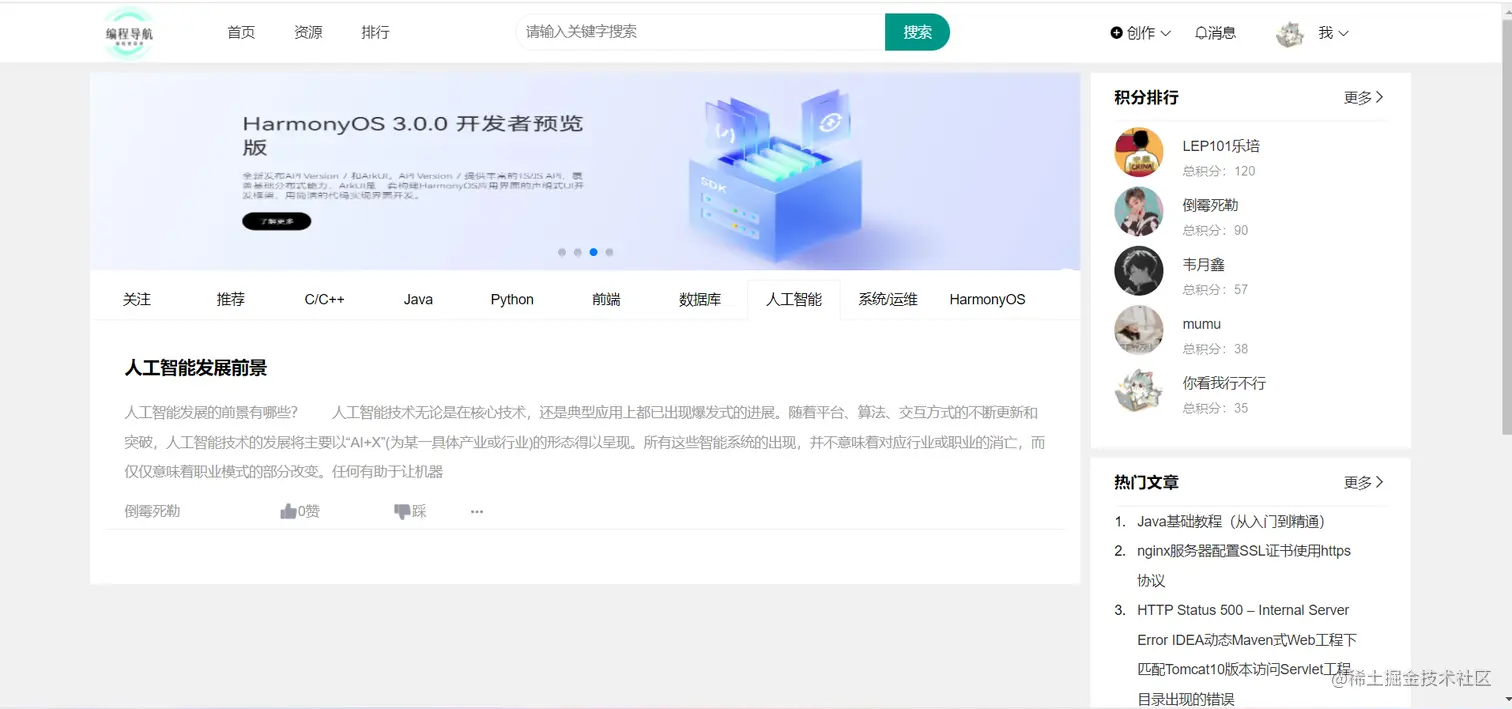Click the username LEP101乐培 in the ranking
Viewport: 1512px width, 709px height.
1221,146
